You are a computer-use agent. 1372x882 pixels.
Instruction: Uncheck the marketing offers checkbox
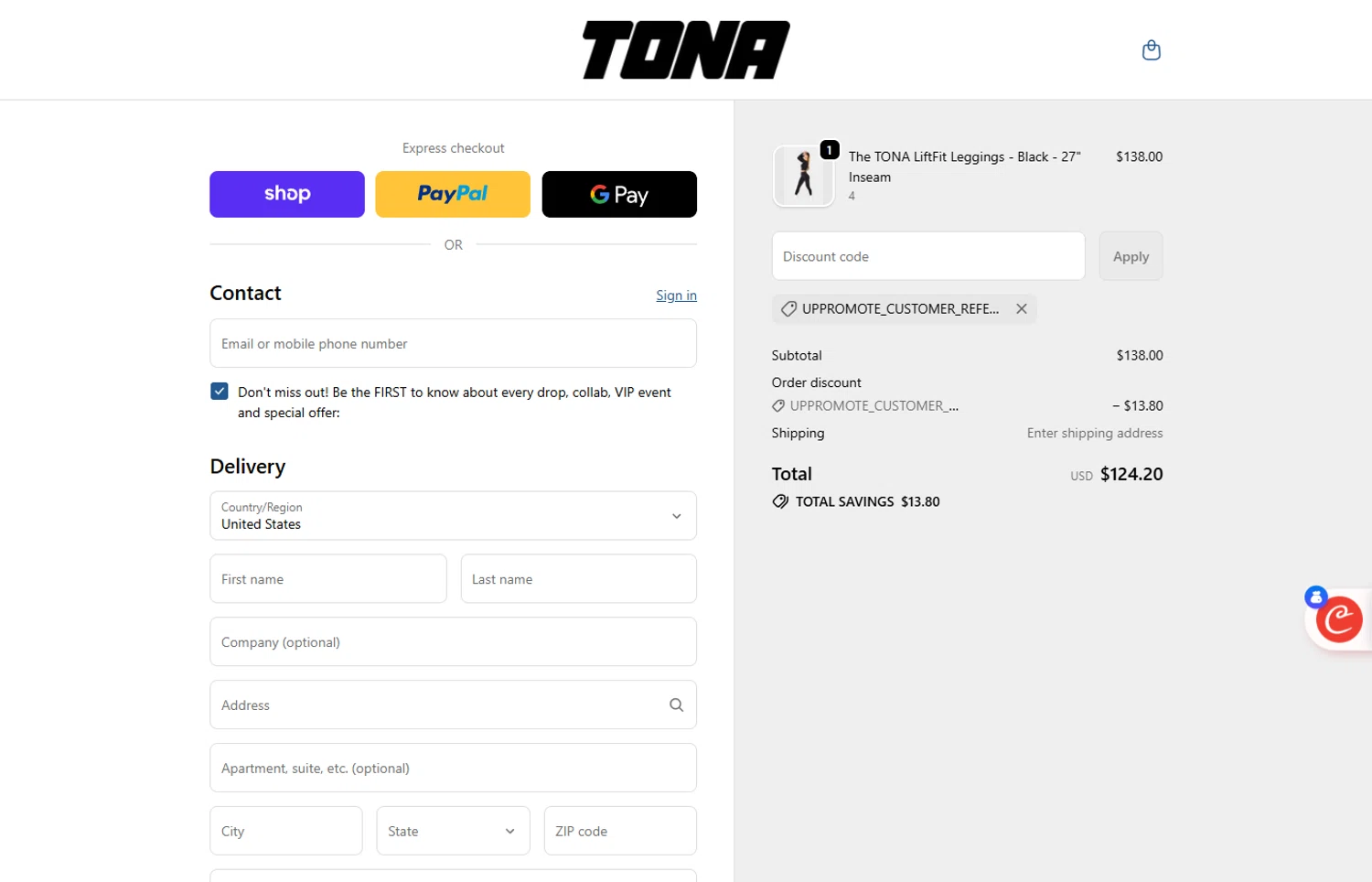coord(220,392)
